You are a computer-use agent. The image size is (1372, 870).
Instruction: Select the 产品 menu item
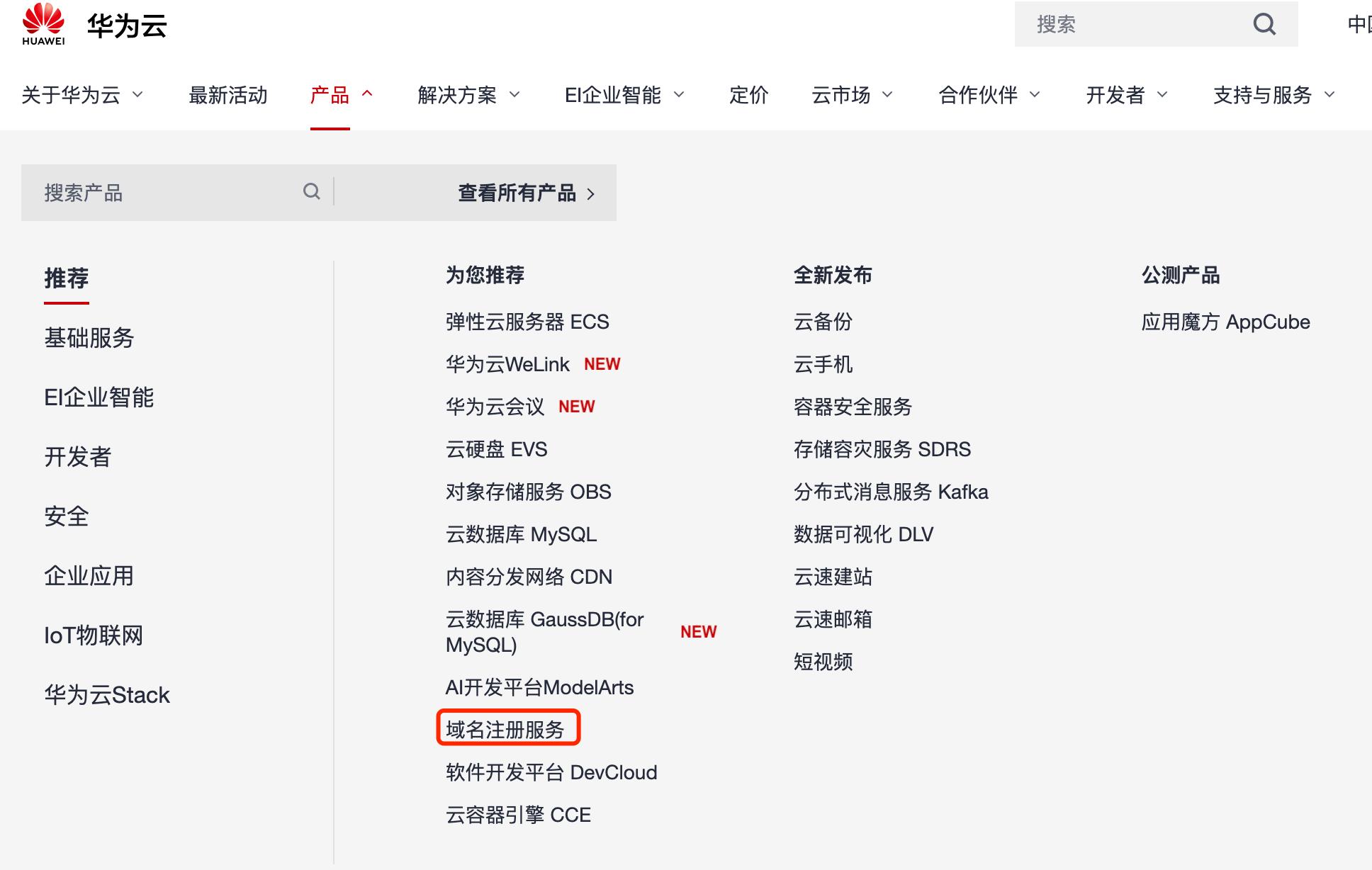tap(330, 96)
